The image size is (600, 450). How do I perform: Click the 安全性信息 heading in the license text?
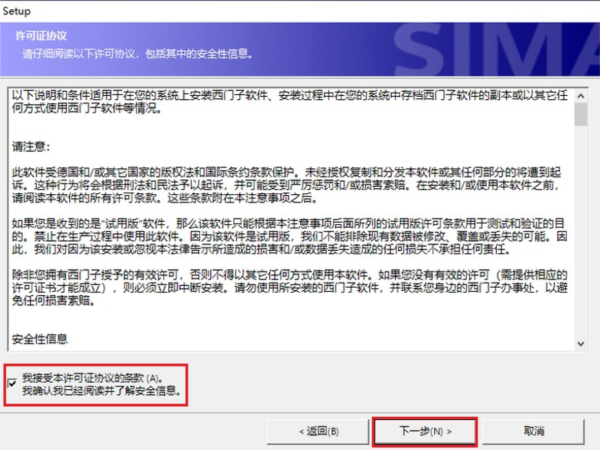pos(39,339)
